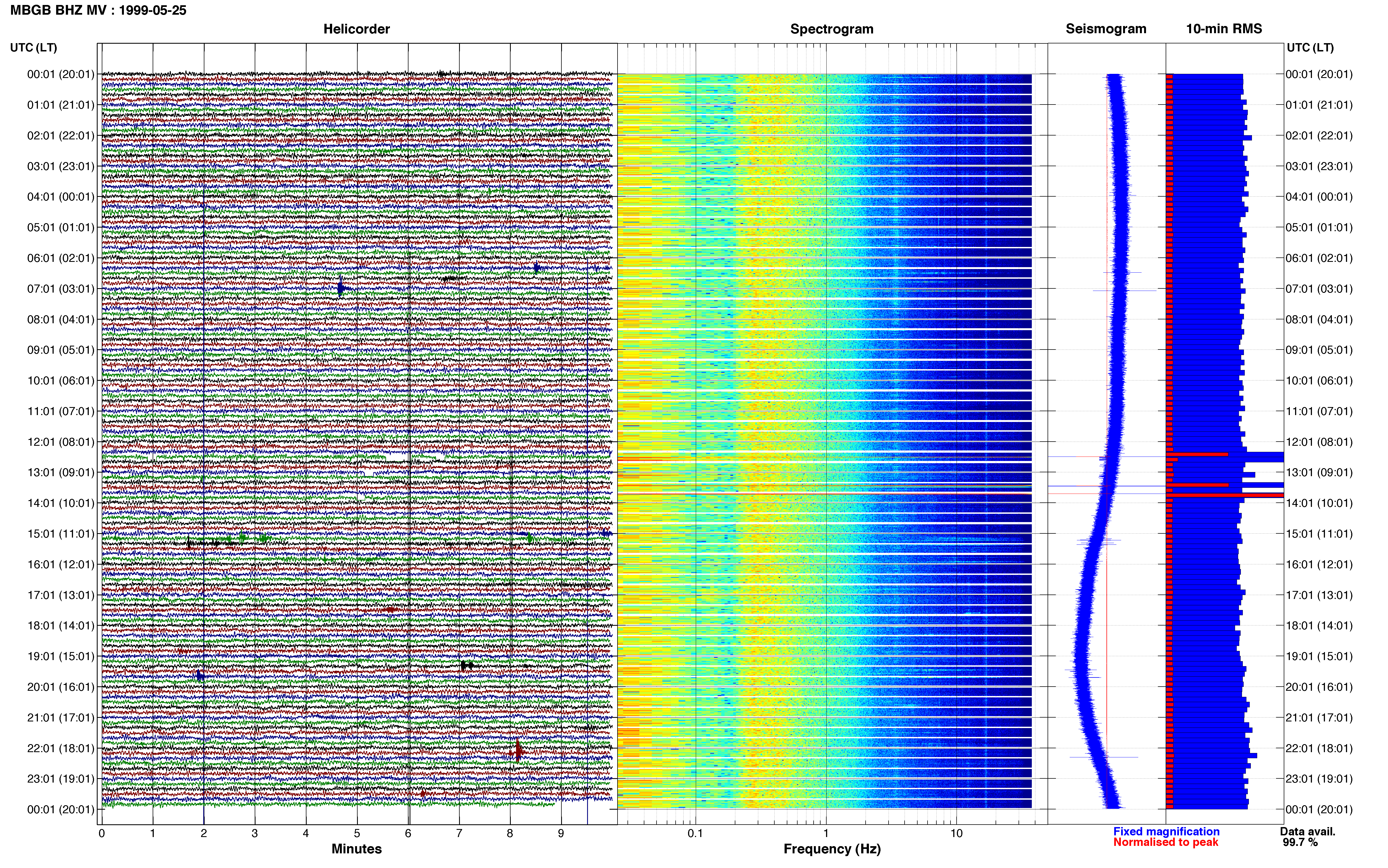Click the left time label 01:01 (21:01)
Viewport: 1388px width, 868px height.
pos(60,105)
